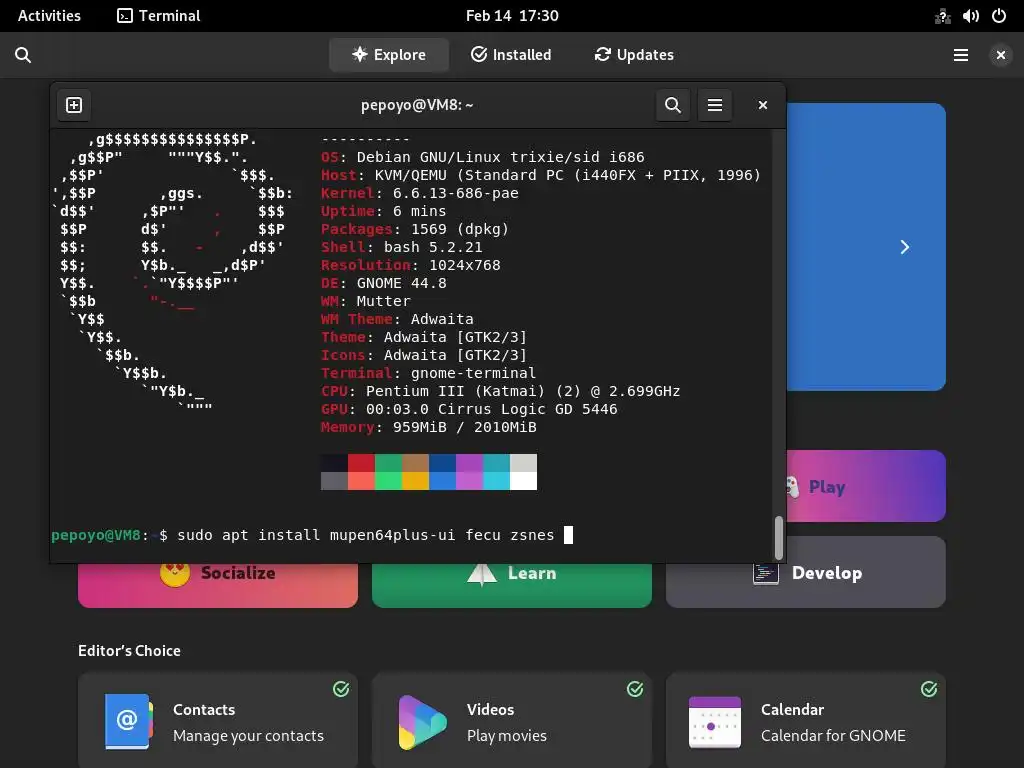Click the Calendar app icon
Image resolution: width=1024 pixels, height=768 pixels.
point(715,722)
